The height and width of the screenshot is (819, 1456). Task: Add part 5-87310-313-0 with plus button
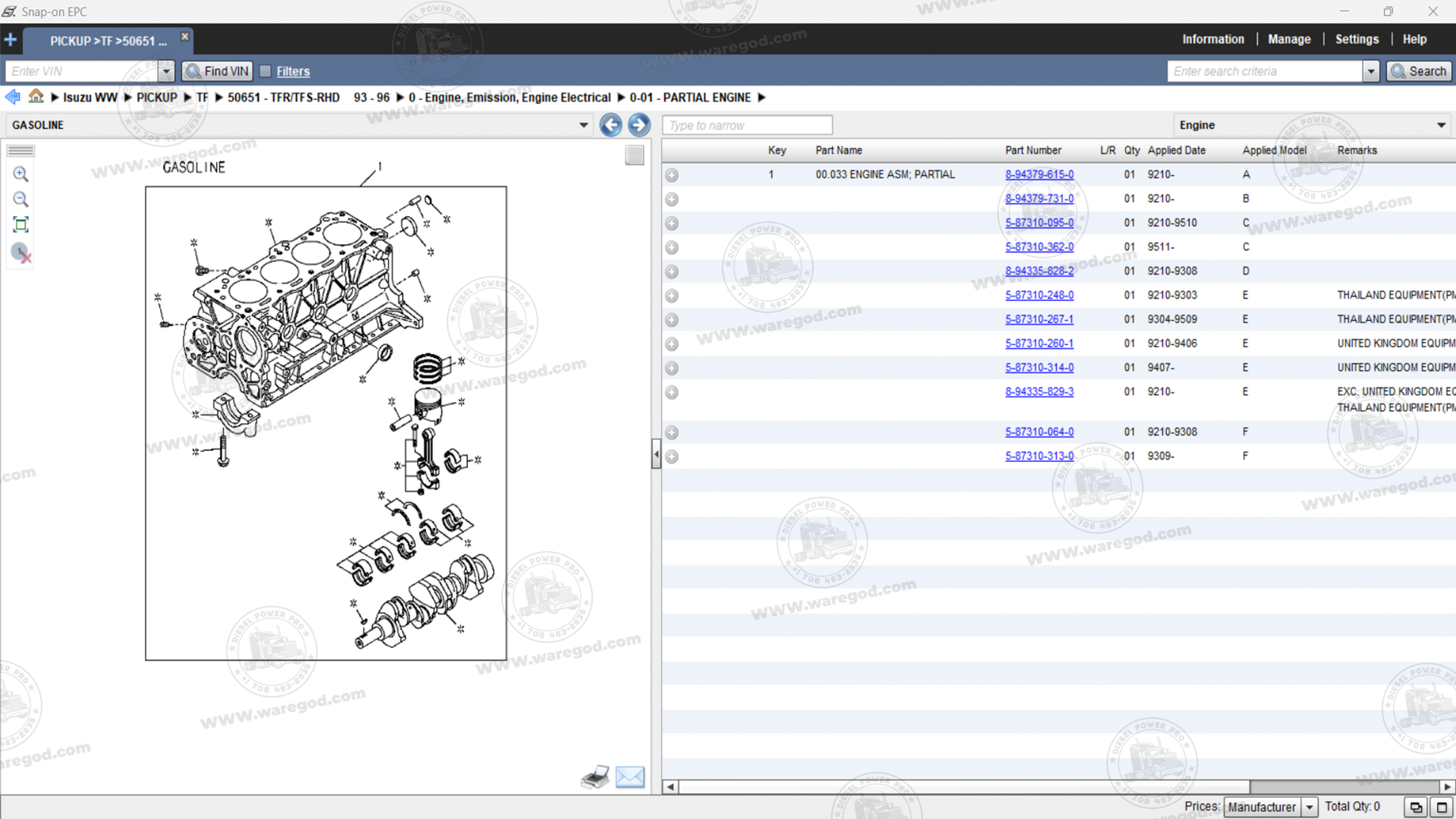coord(672,457)
